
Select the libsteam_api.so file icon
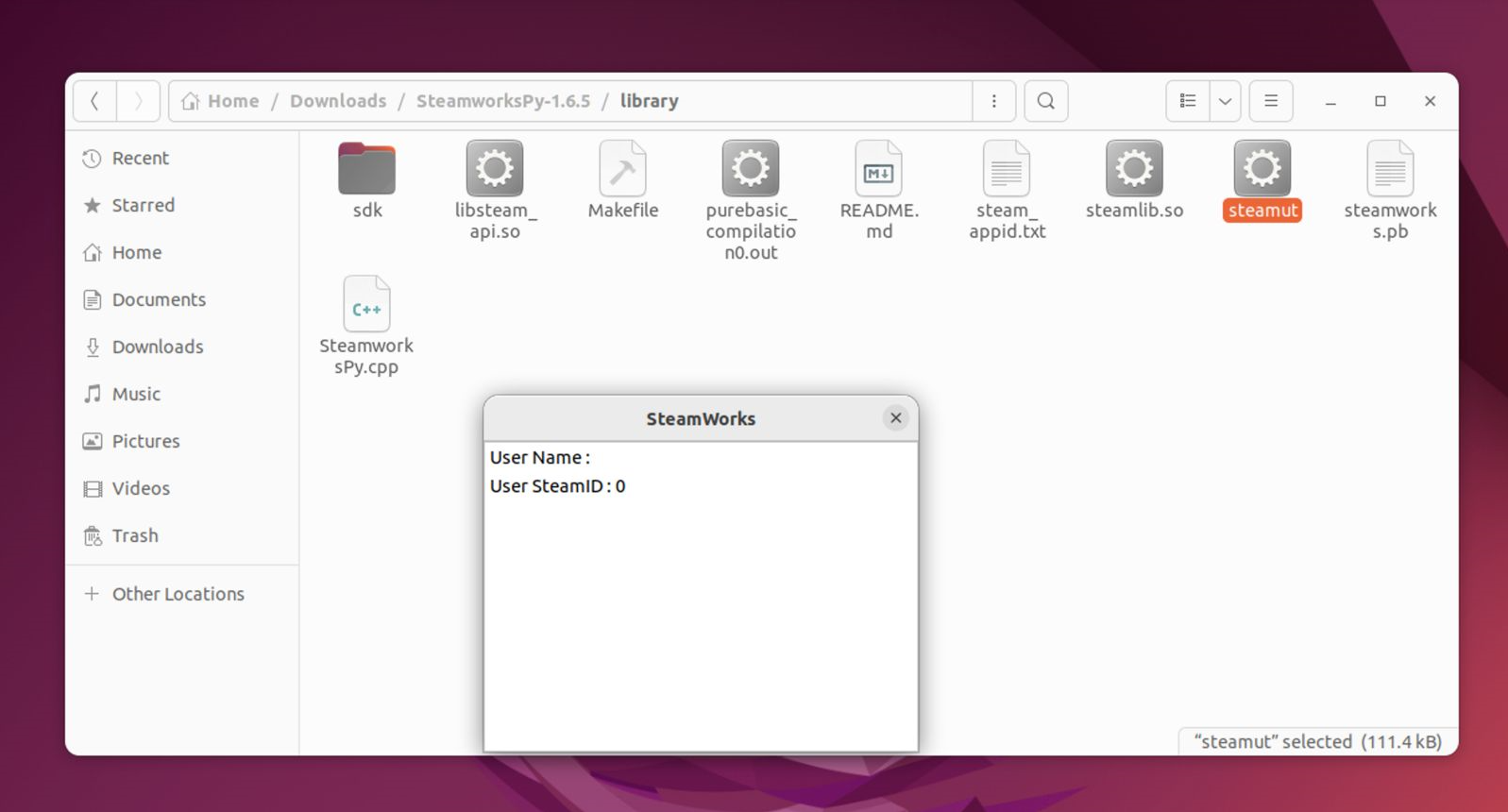click(x=495, y=169)
